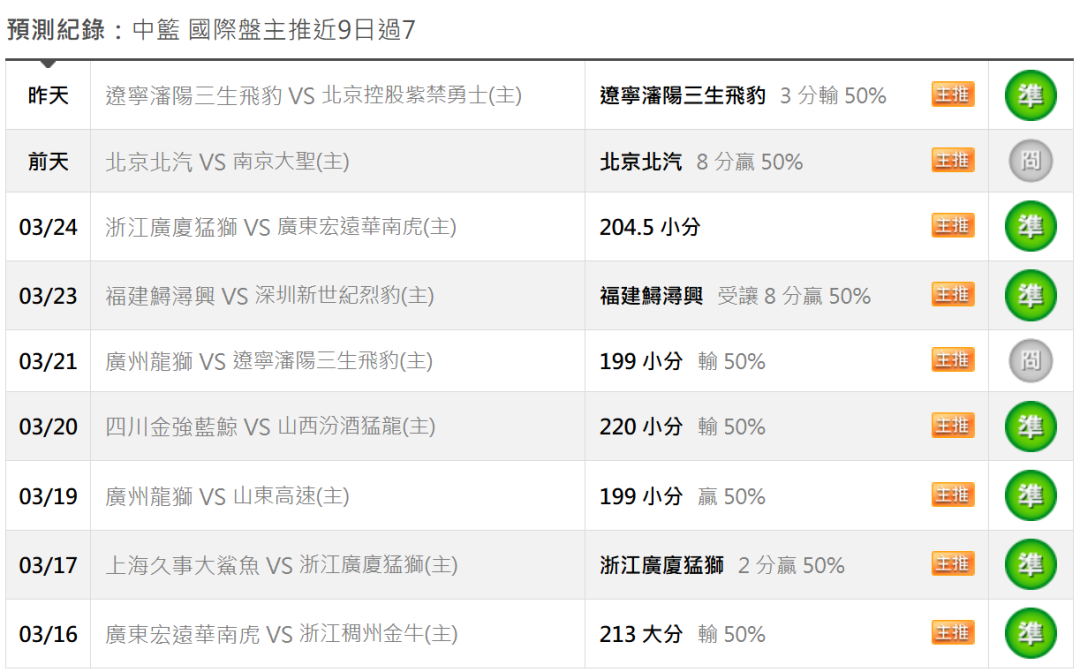Click the 主推 badge in 03/17 row
This screenshot has height=672, width=1080.
[x=953, y=565]
